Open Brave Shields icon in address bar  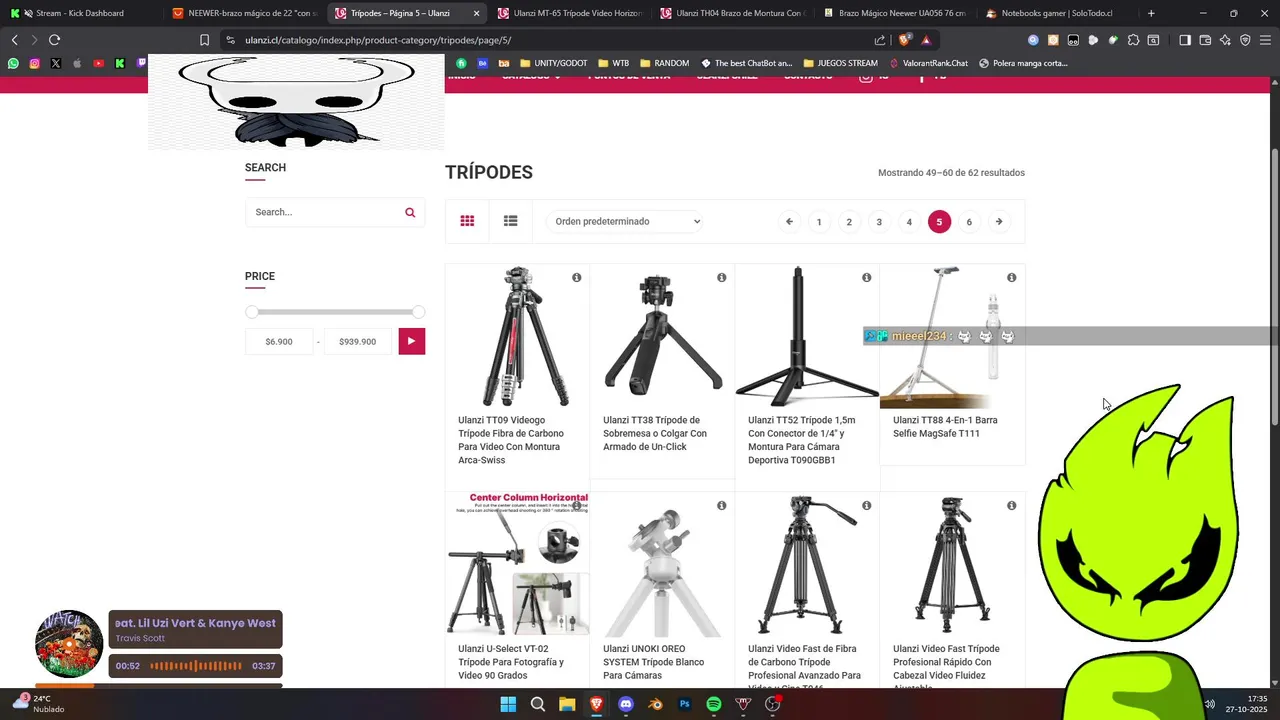pyautogui.click(x=905, y=40)
